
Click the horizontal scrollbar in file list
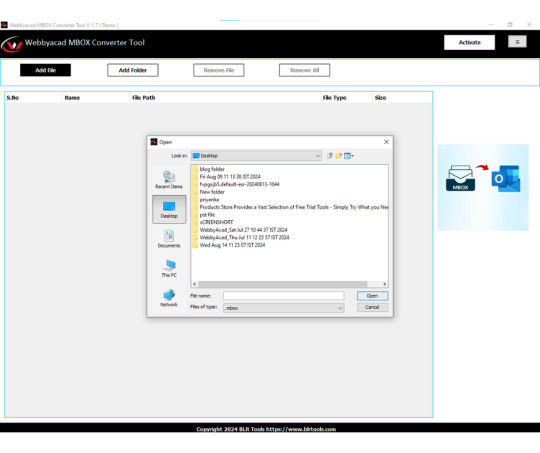click(282, 284)
